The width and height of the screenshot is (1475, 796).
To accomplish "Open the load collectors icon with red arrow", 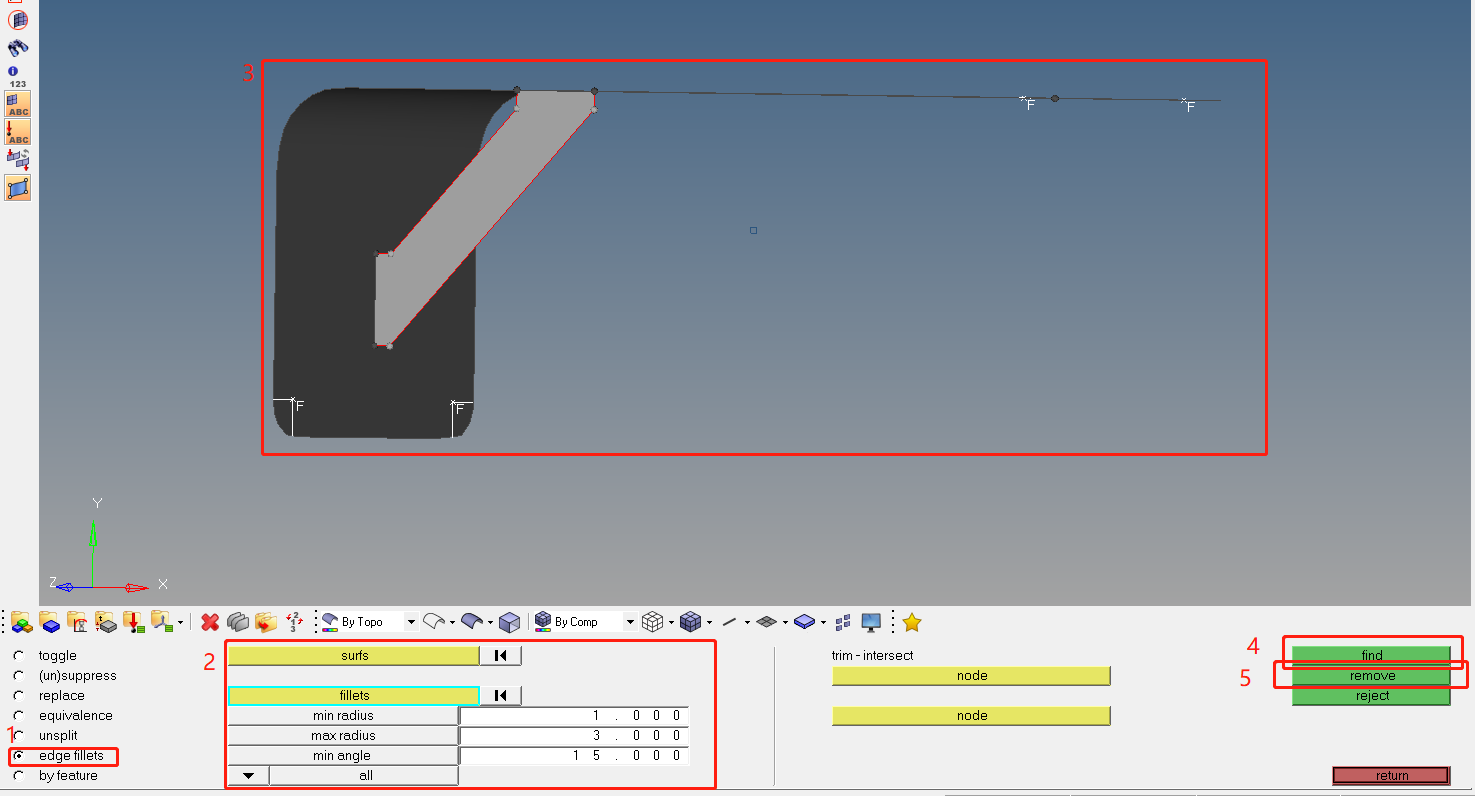I will pyautogui.click(x=134, y=622).
